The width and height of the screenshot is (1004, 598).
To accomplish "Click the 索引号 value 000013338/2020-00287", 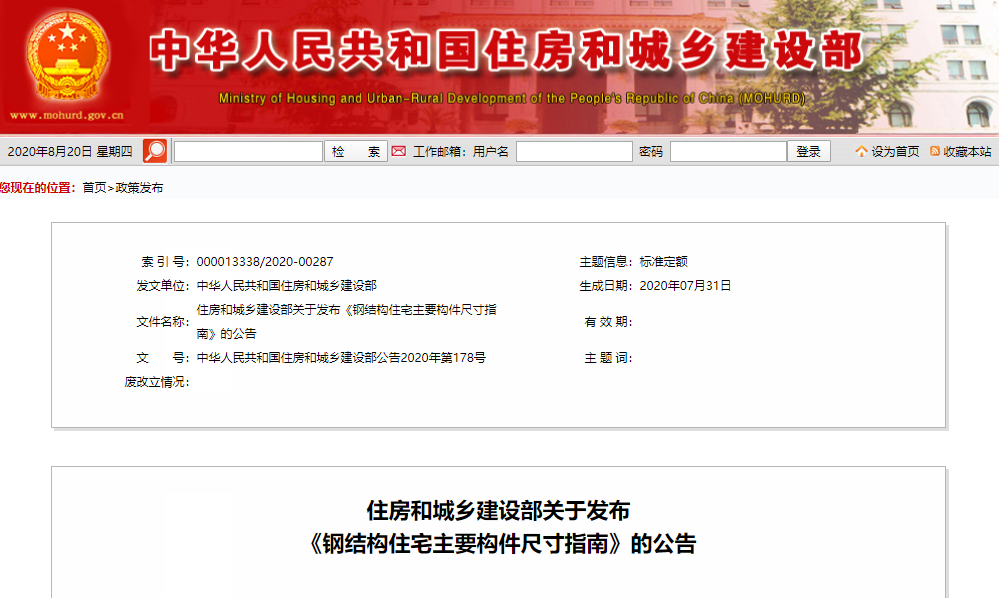I will (265, 259).
